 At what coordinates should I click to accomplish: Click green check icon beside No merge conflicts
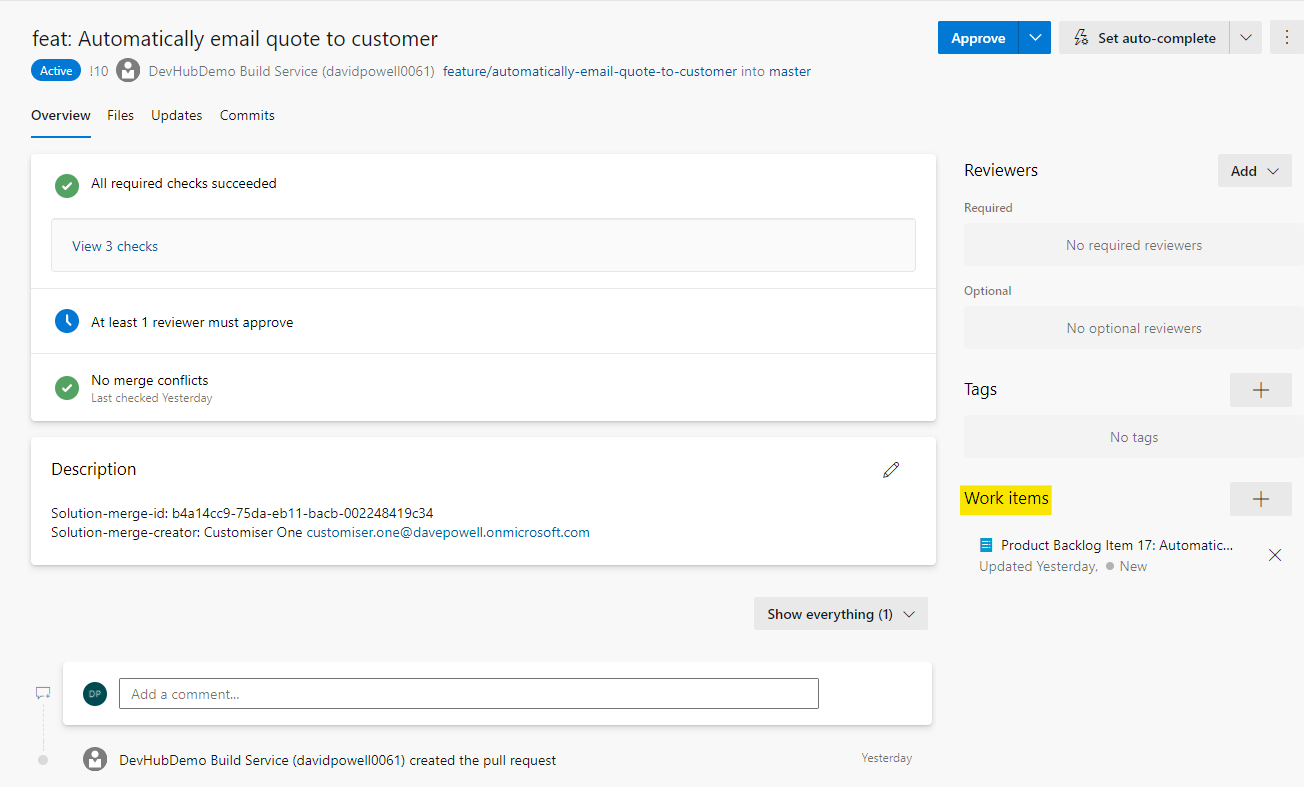pos(67,387)
